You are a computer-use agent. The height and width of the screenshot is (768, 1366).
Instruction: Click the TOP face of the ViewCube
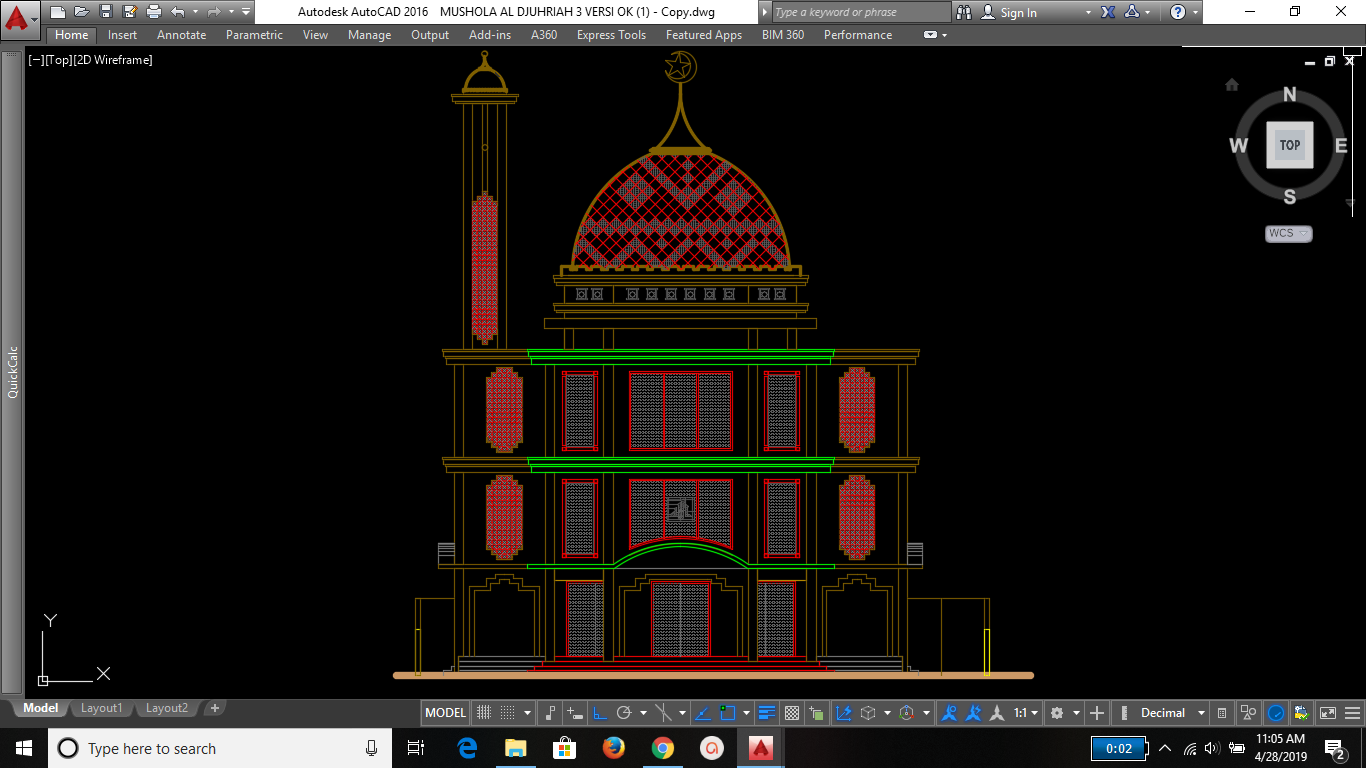click(1289, 145)
